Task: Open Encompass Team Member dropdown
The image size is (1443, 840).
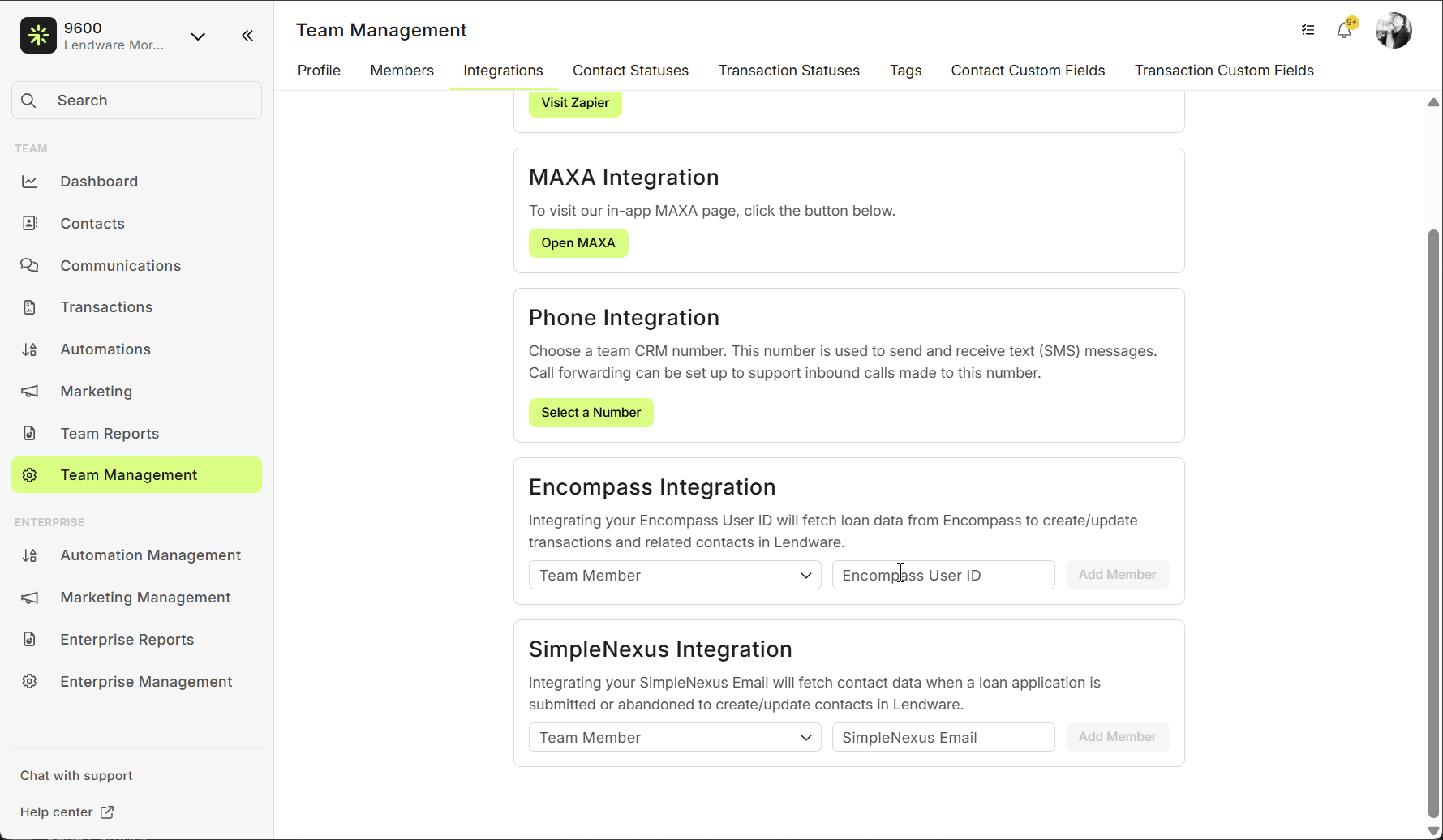Action: pyautogui.click(x=675, y=576)
